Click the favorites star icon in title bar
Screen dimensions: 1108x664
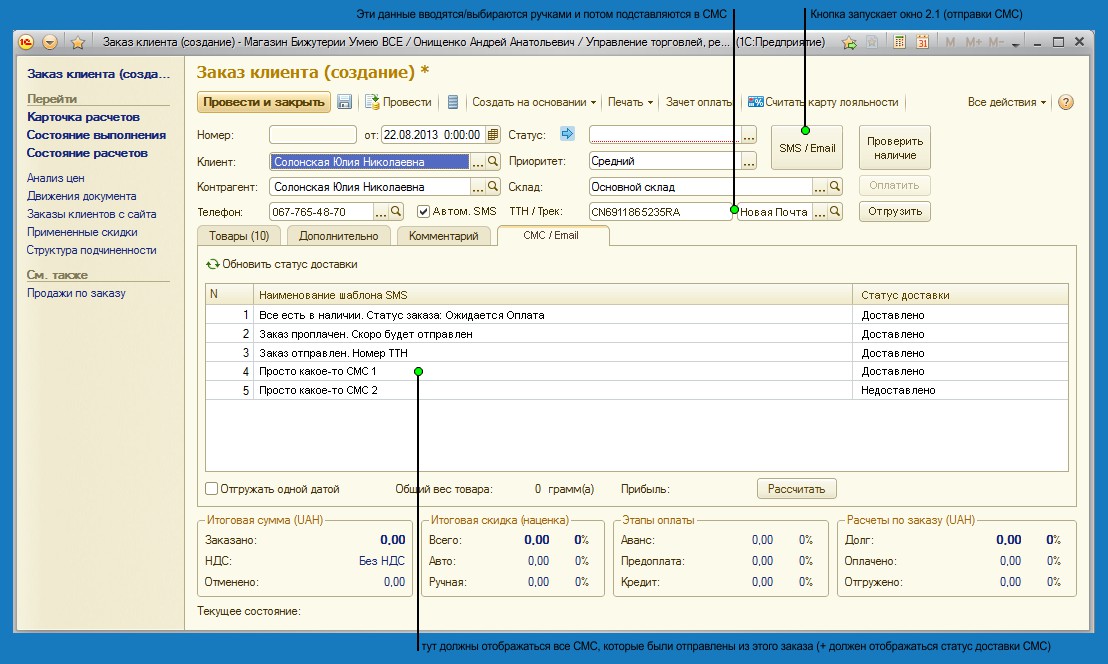(77, 43)
